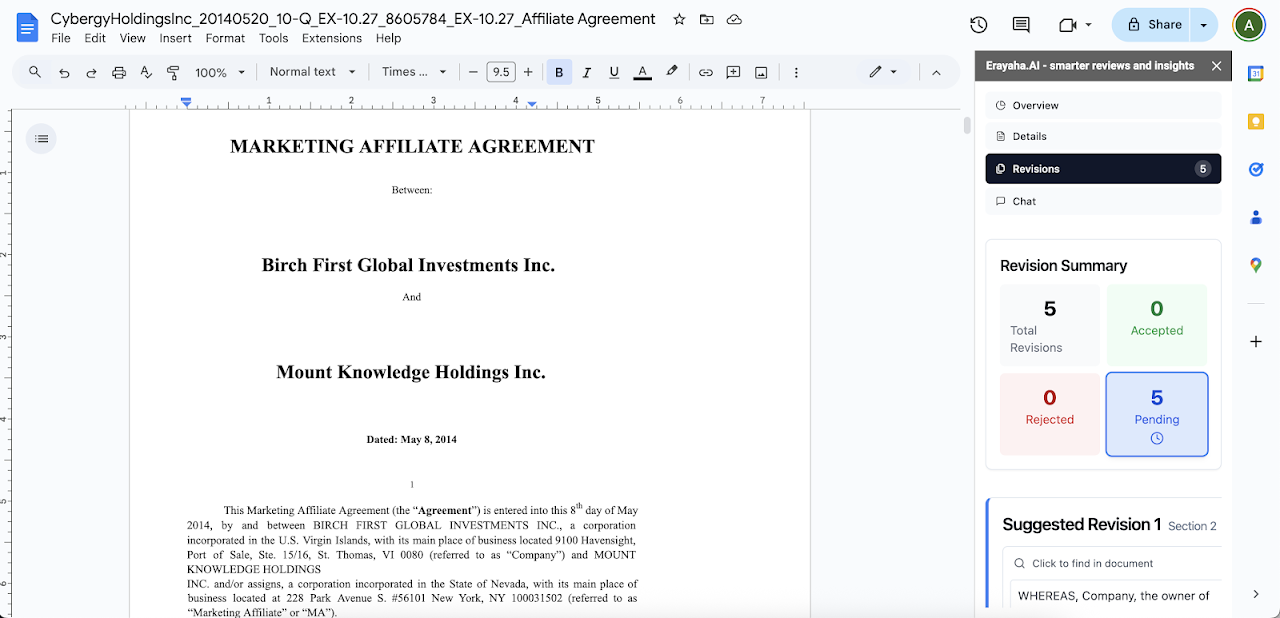Filter by Accepted revisions card
Viewport: 1280px width, 618px height.
pos(1157,325)
